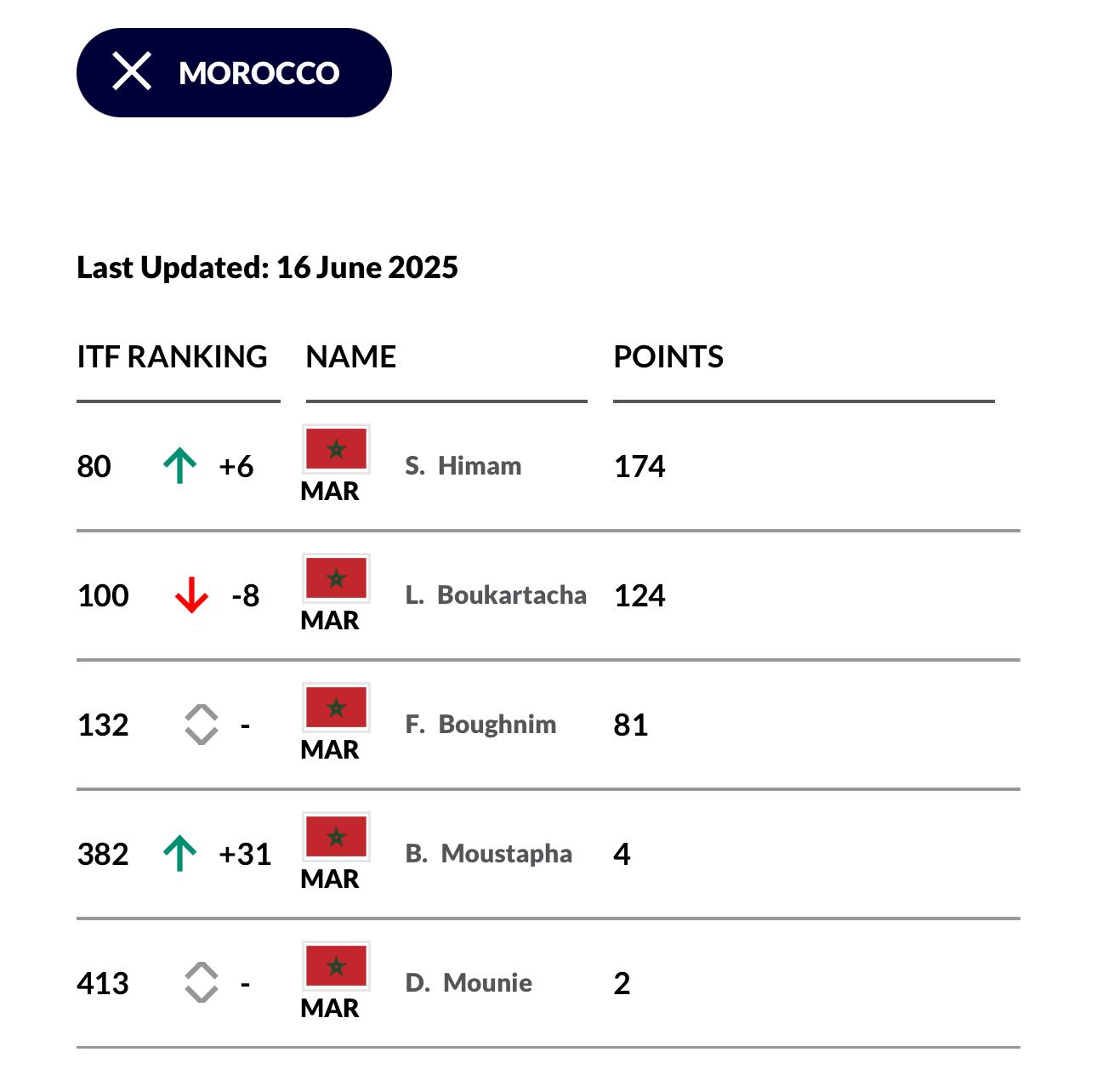Open L. Boukartacha player profile

click(x=496, y=595)
